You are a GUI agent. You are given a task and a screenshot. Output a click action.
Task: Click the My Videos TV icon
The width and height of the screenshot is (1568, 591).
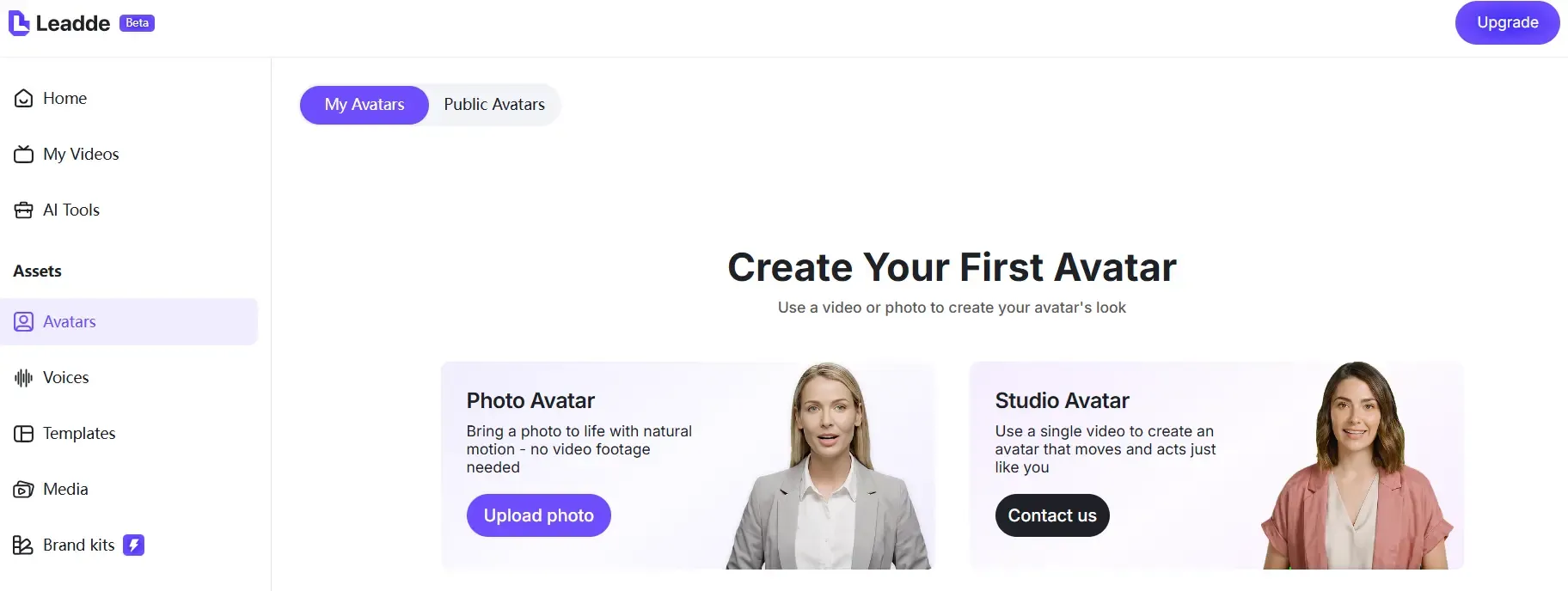(x=24, y=155)
